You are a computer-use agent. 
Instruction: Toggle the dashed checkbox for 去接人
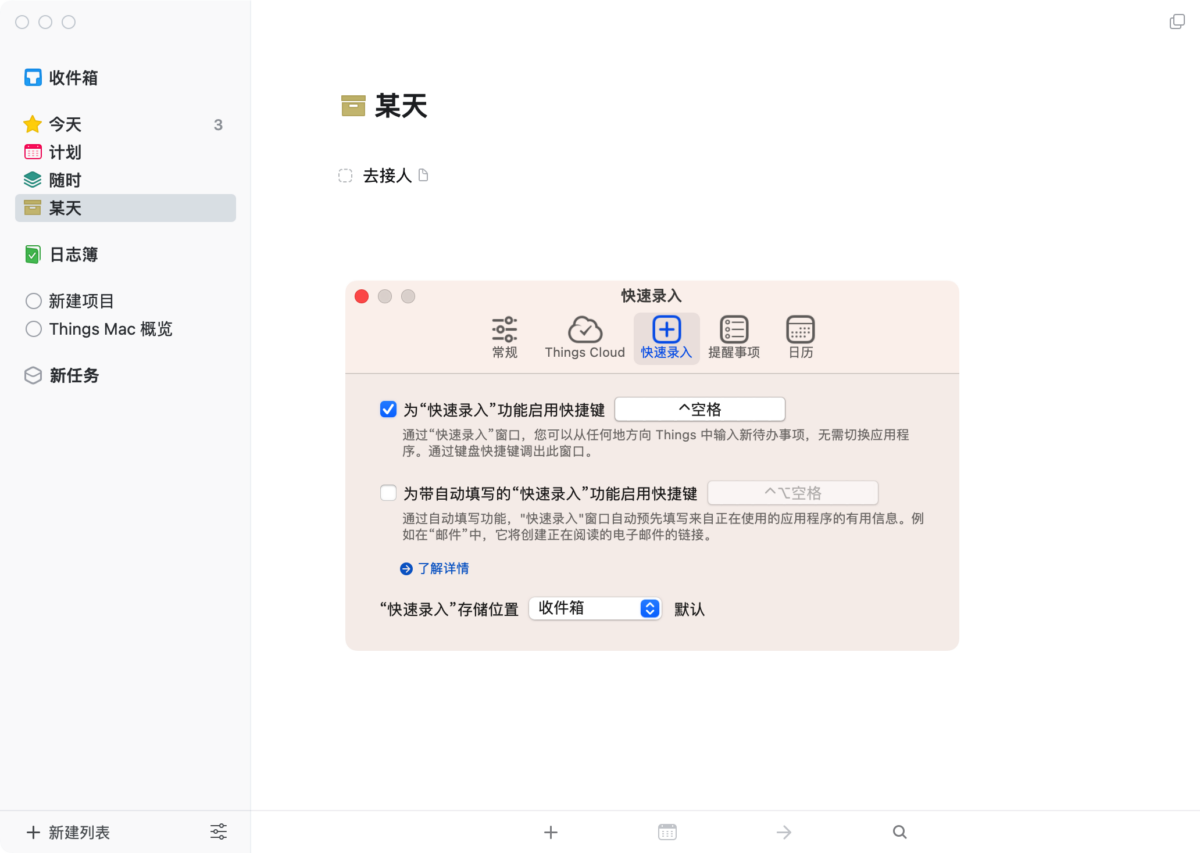[345, 176]
